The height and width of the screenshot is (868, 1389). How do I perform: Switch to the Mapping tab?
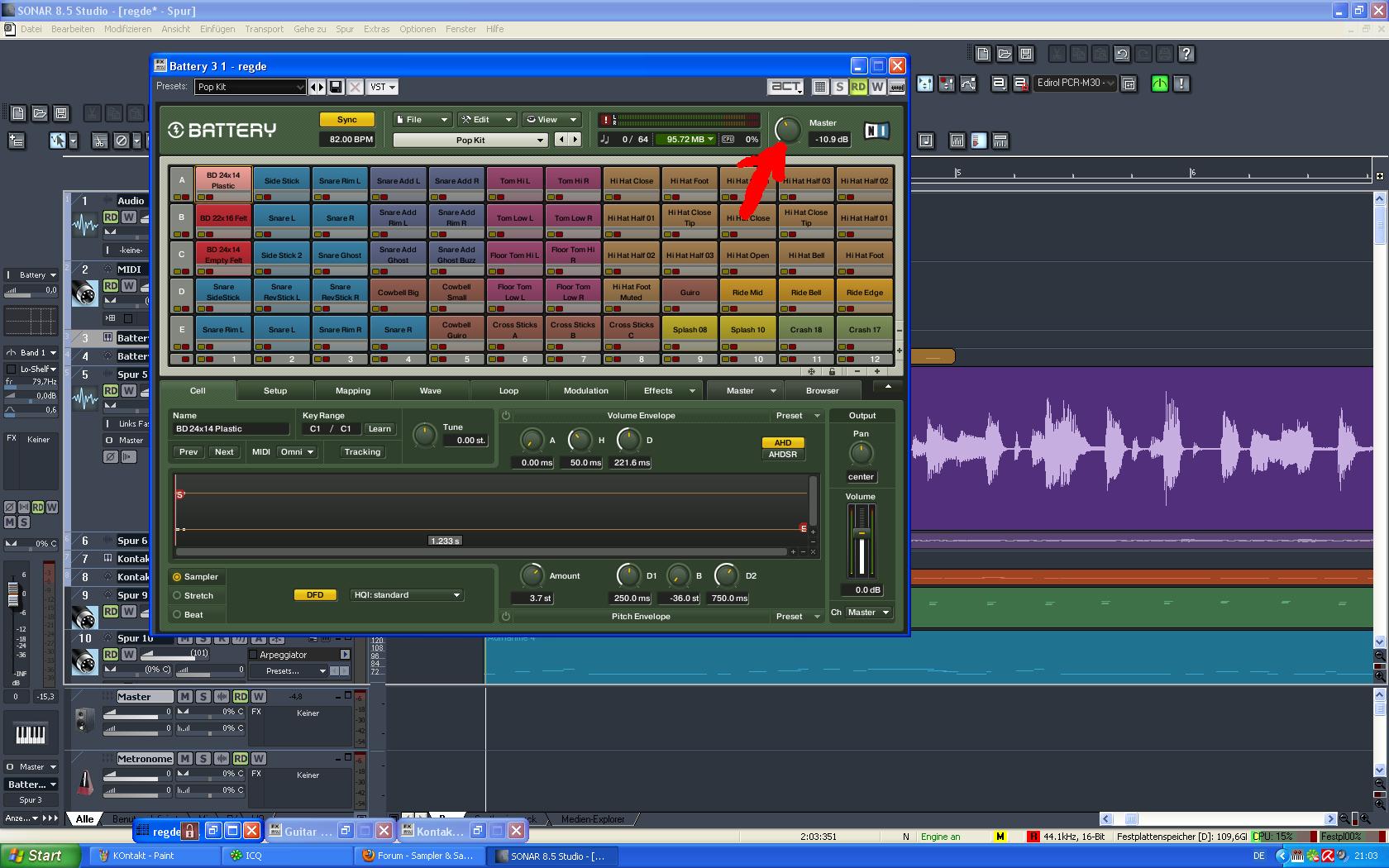click(x=353, y=391)
